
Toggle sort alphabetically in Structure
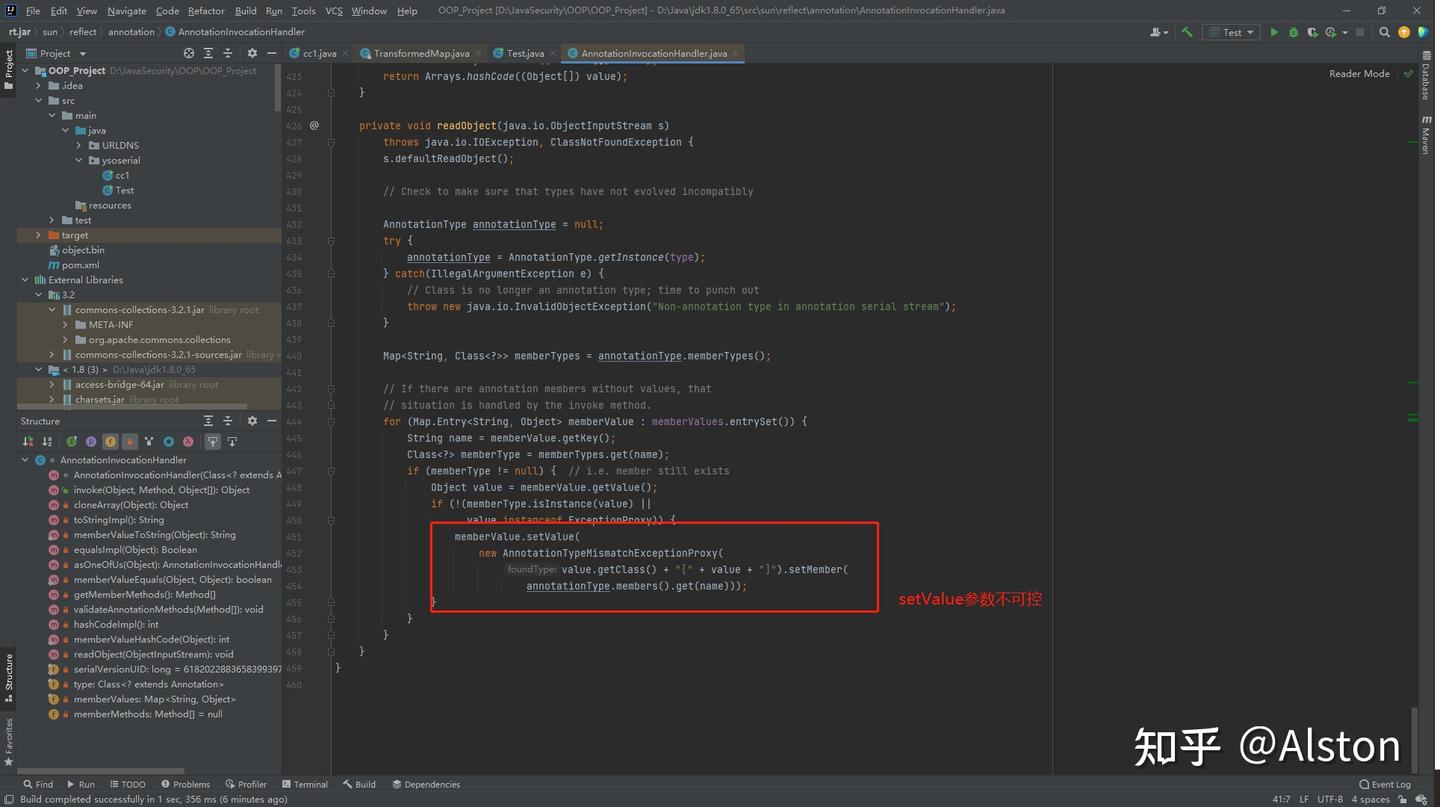point(47,441)
